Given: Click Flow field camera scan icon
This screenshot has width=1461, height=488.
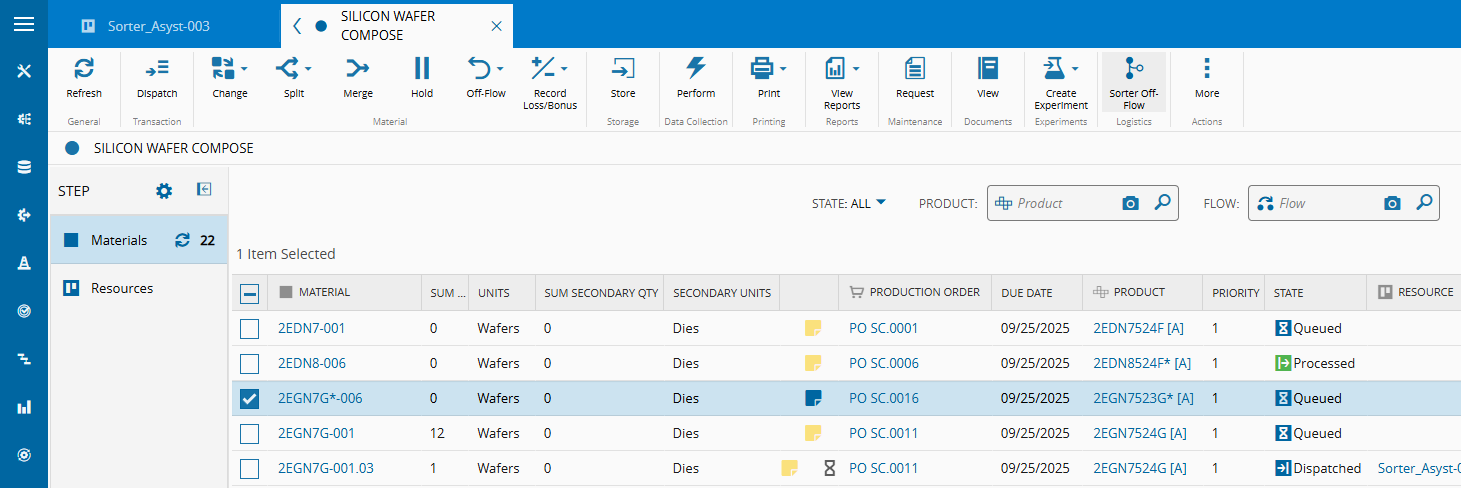Looking at the screenshot, I should (1392, 203).
